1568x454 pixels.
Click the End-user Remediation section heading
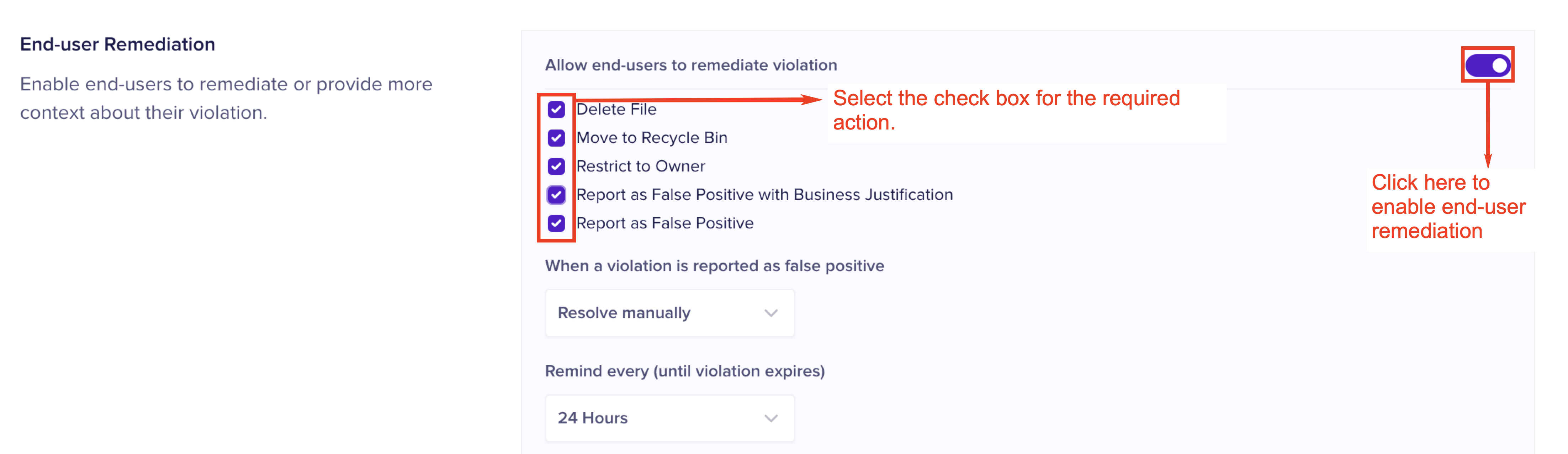coord(117,44)
